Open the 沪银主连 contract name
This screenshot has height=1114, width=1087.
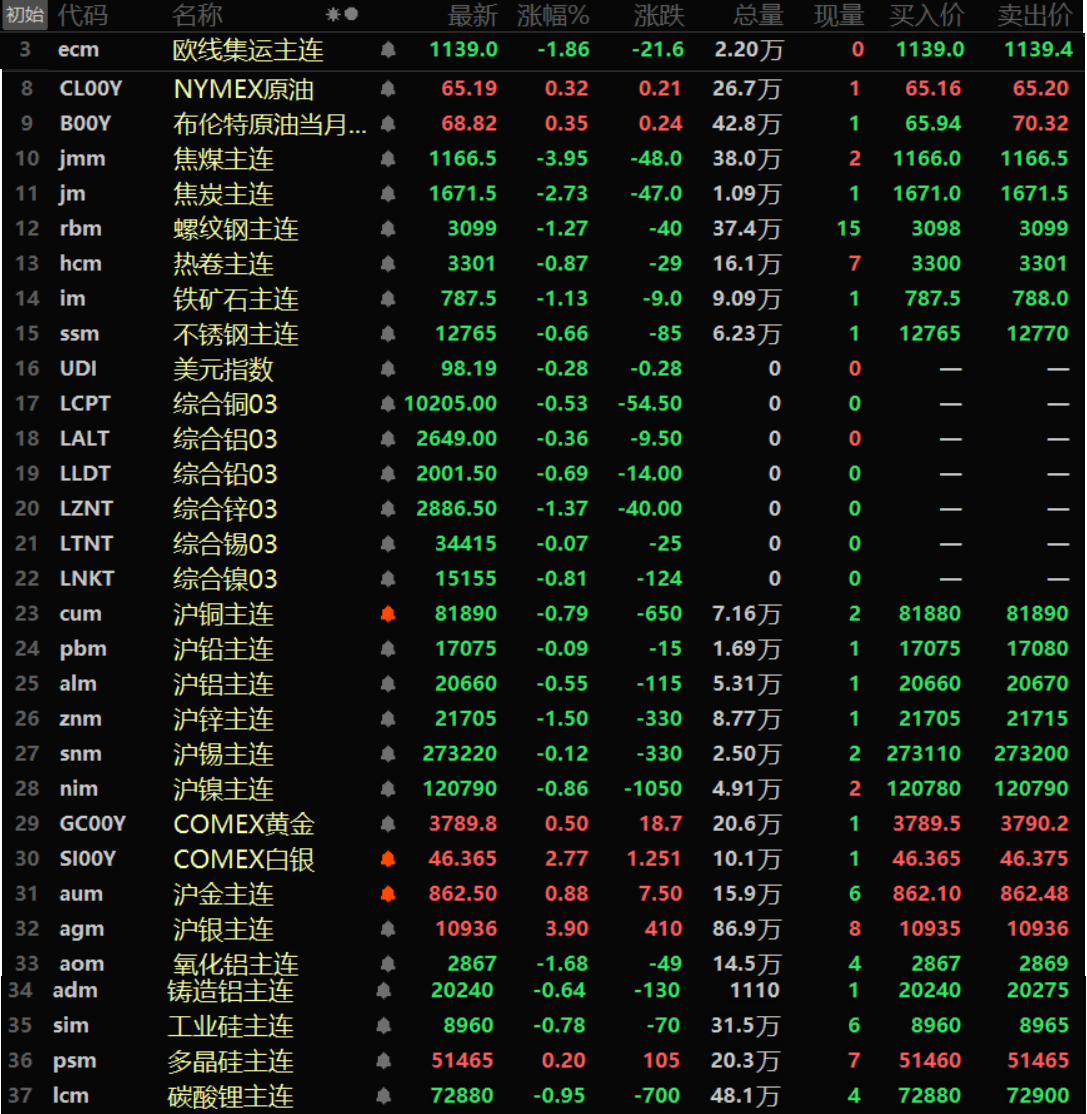point(223,929)
